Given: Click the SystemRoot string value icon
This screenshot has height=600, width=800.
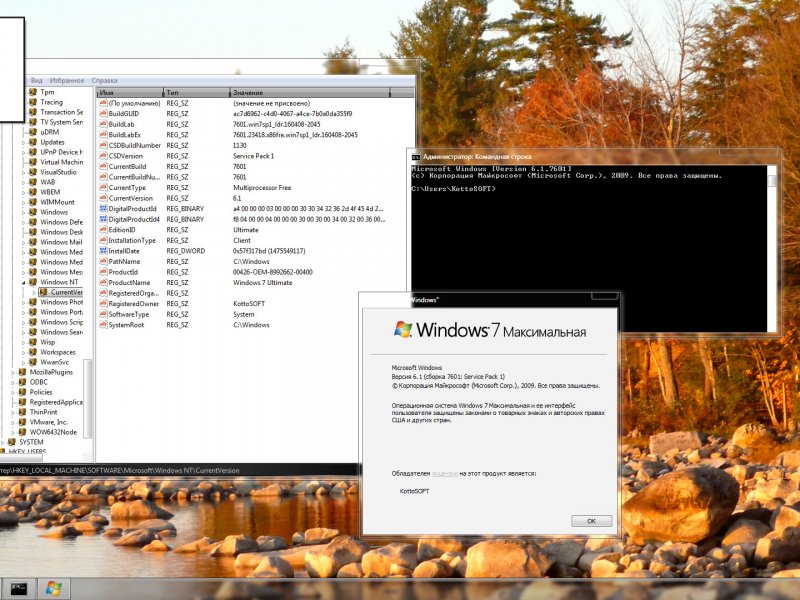Looking at the screenshot, I should (103, 325).
